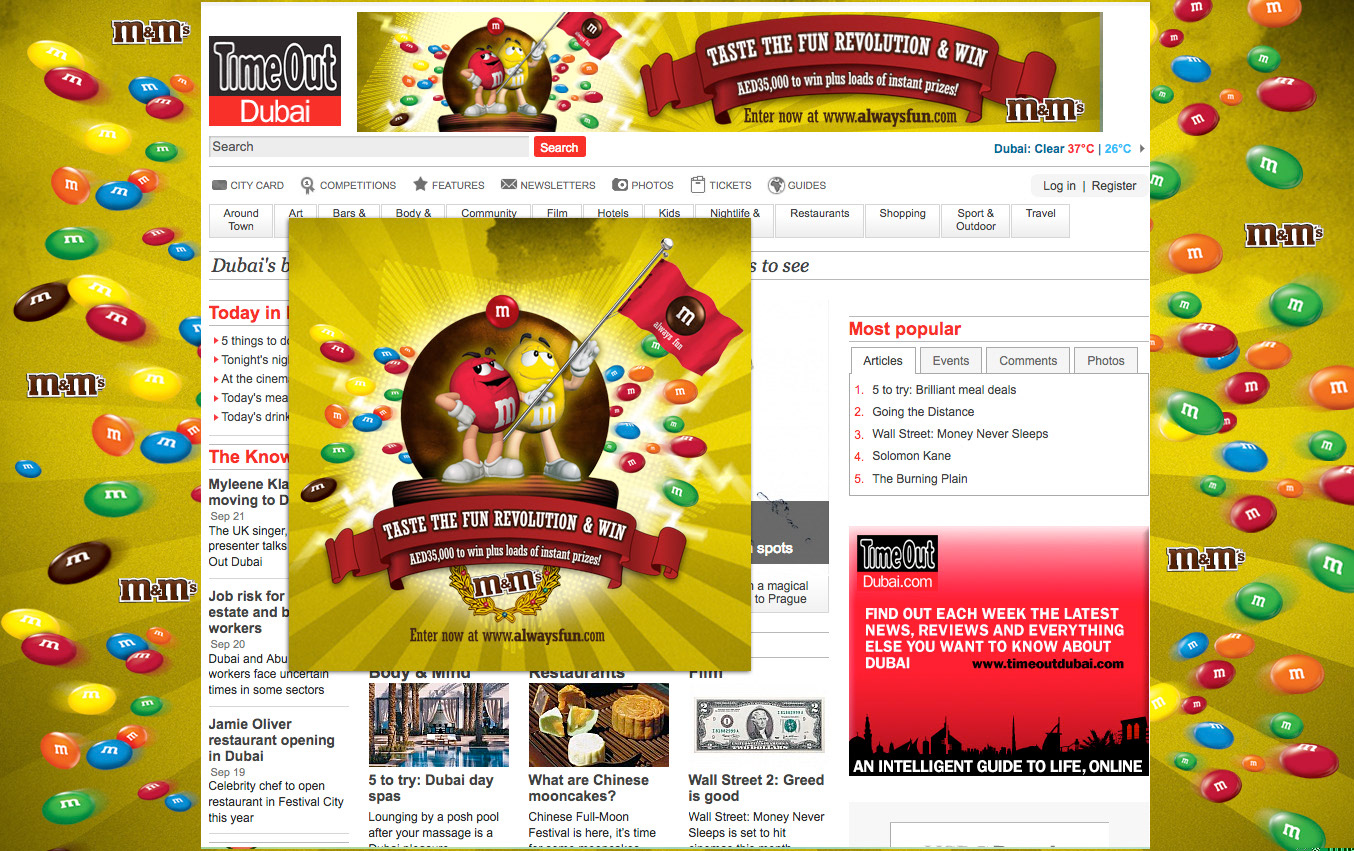
Task: Click the 'Dubai: Clear 37°C' weather text
Action: coord(1044,149)
